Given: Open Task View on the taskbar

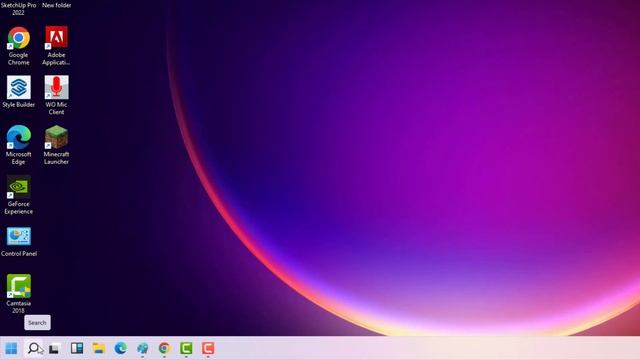Looking at the screenshot, I should (54, 349).
